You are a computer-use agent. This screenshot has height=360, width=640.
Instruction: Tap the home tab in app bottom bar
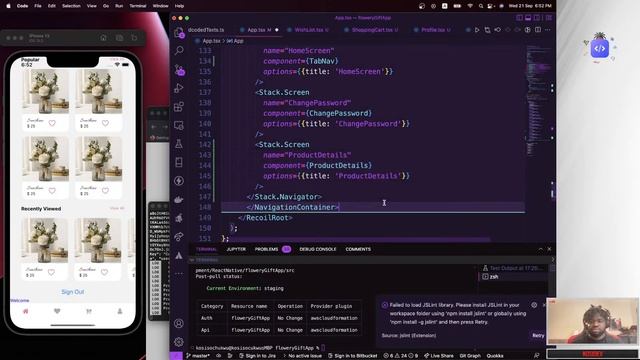point(25,311)
